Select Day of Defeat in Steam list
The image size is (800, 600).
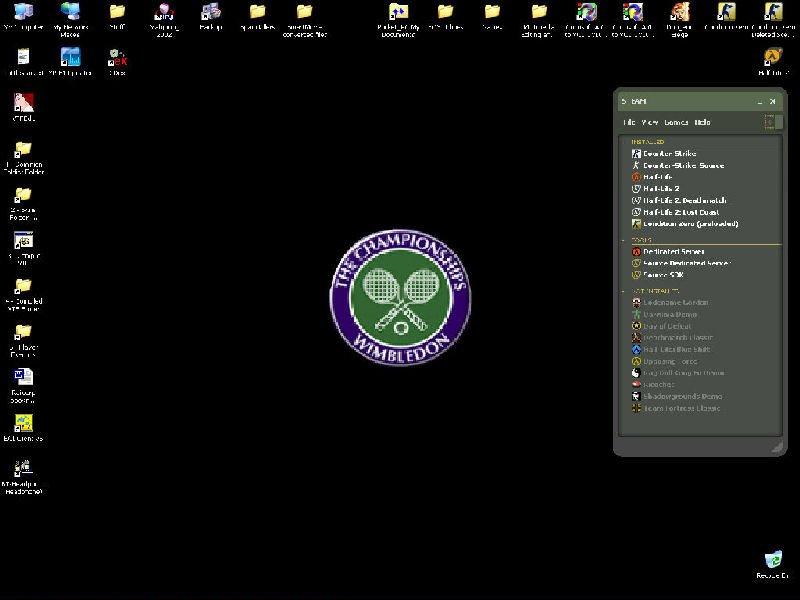[x=667, y=326]
